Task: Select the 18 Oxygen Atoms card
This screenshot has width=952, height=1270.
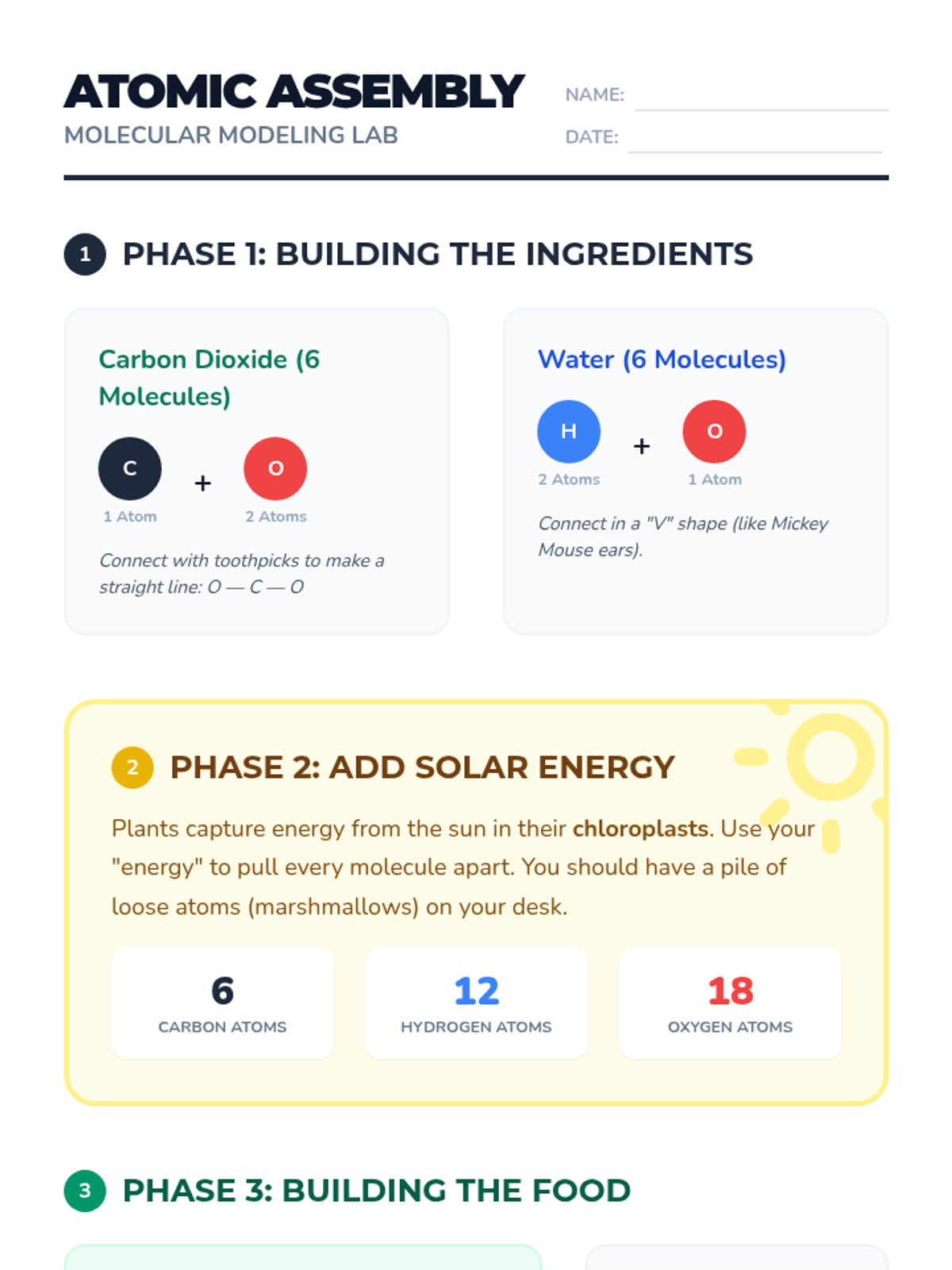Action: tap(730, 1003)
